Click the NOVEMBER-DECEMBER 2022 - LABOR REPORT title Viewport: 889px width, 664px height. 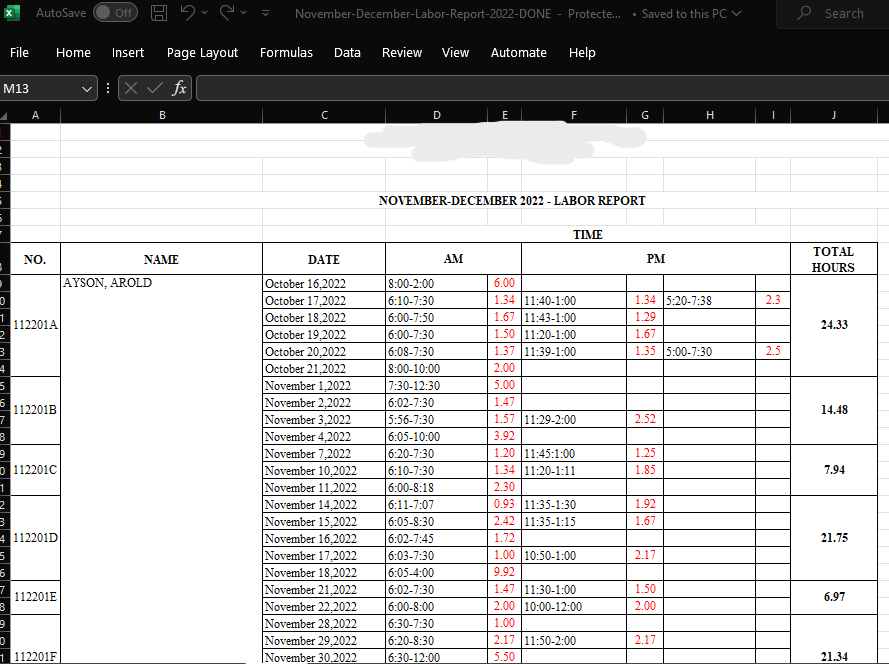point(512,201)
